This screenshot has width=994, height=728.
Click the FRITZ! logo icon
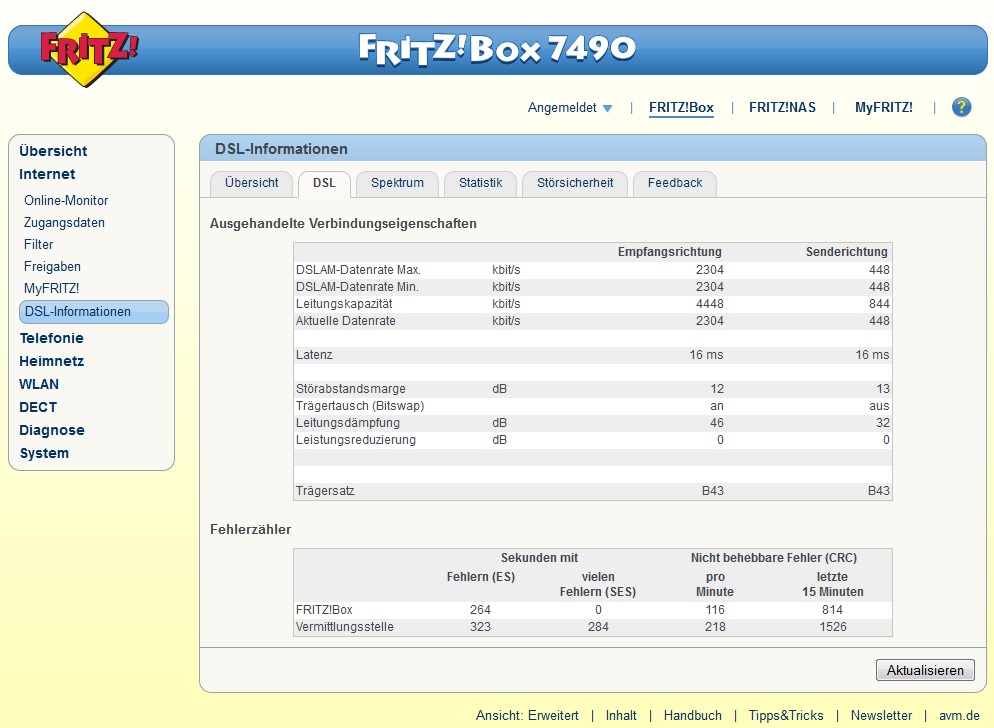pyautogui.click(x=89, y=49)
